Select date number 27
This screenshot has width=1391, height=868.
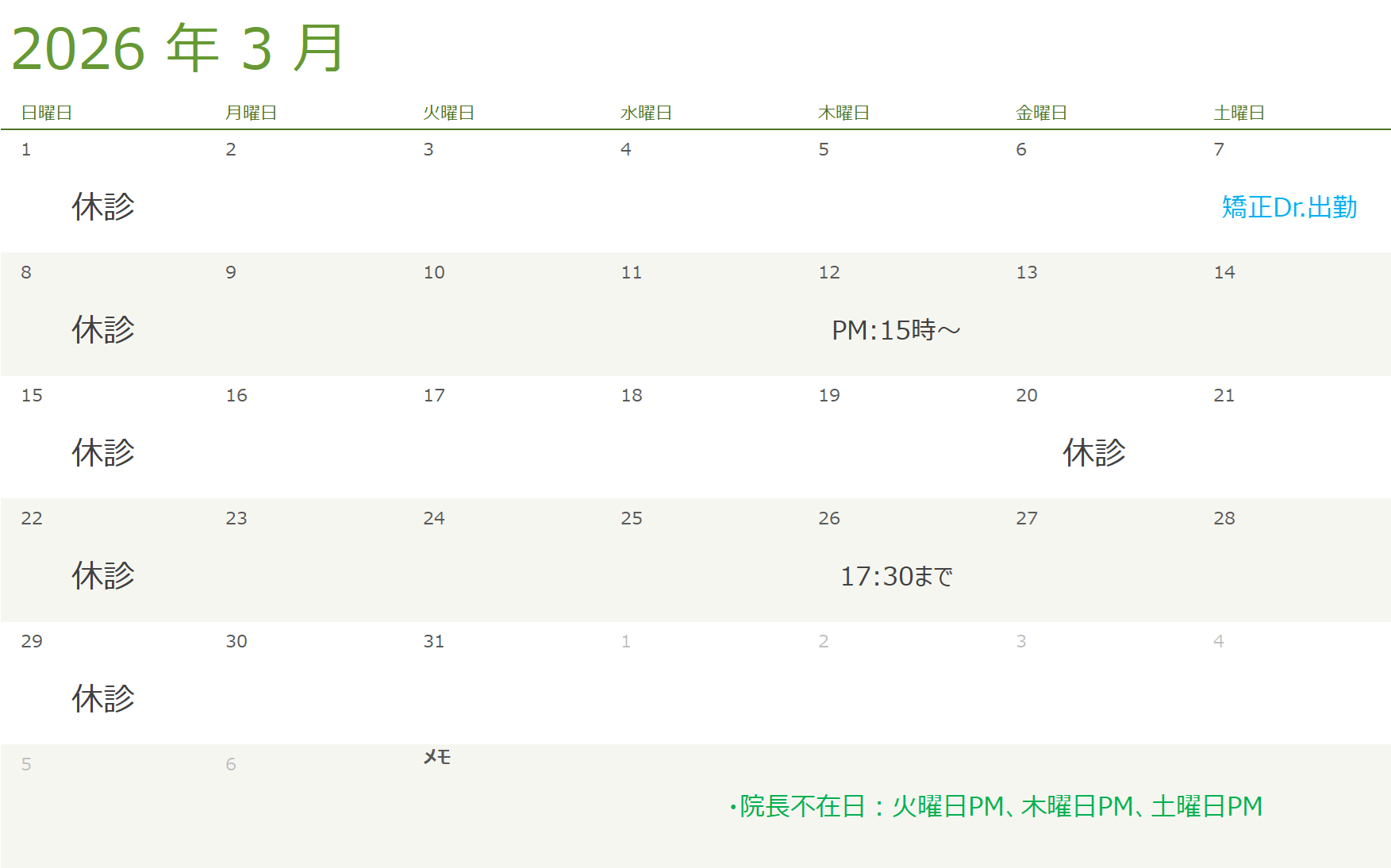tap(1026, 518)
